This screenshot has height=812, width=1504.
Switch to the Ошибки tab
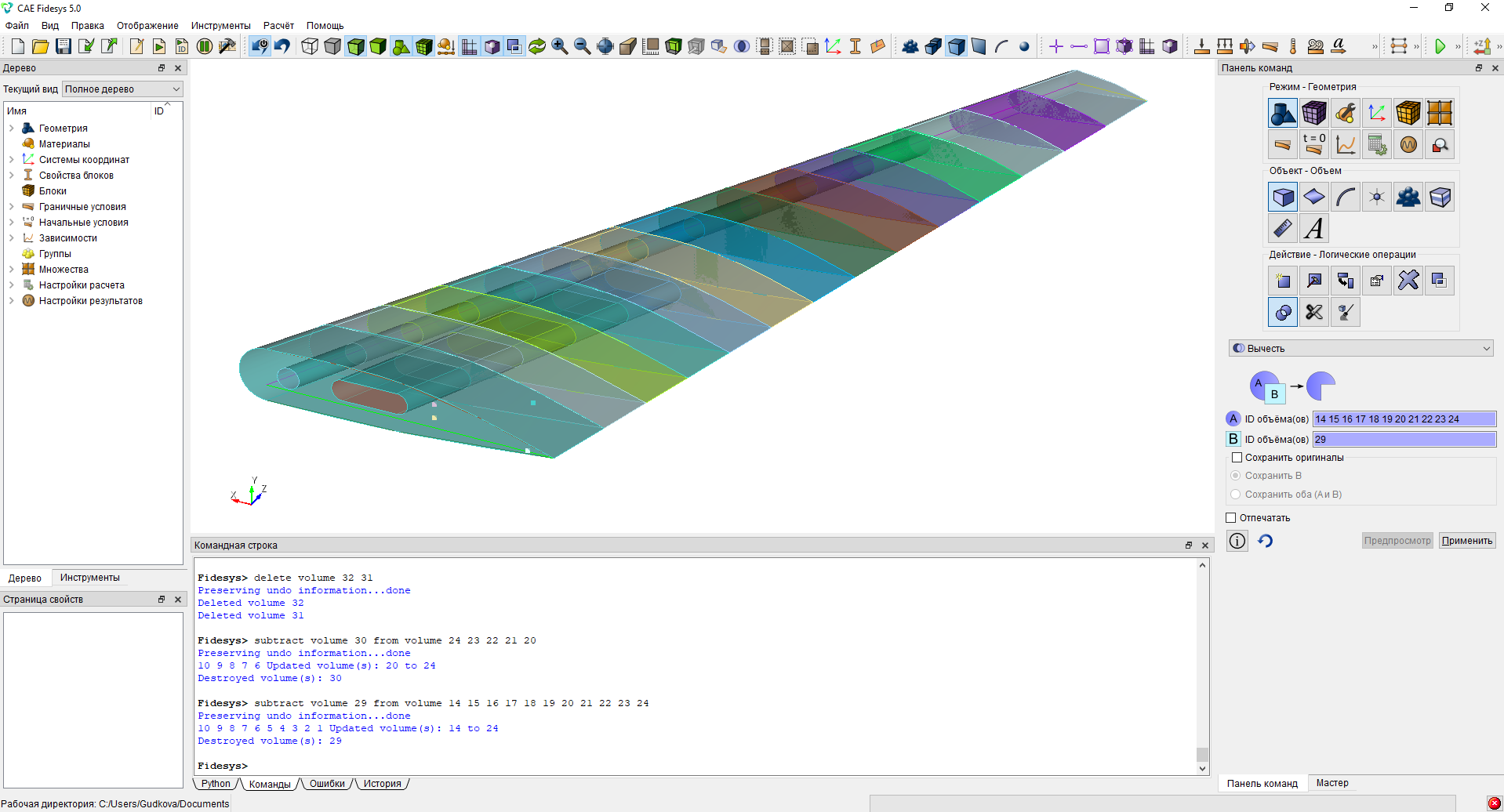point(327,784)
